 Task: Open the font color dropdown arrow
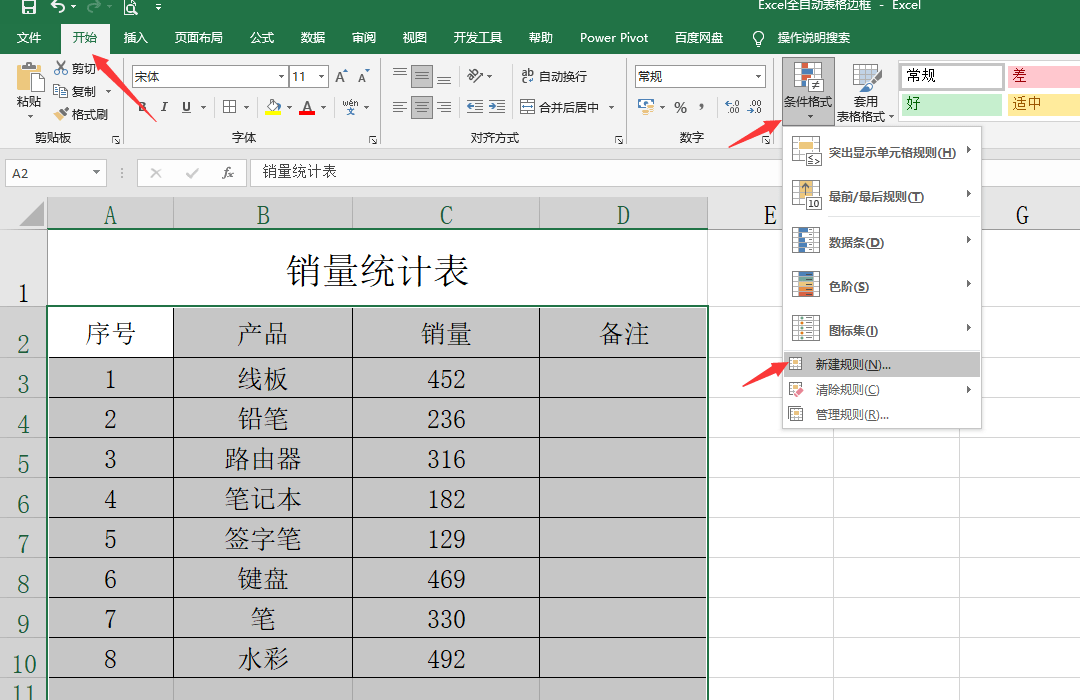(x=323, y=107)
